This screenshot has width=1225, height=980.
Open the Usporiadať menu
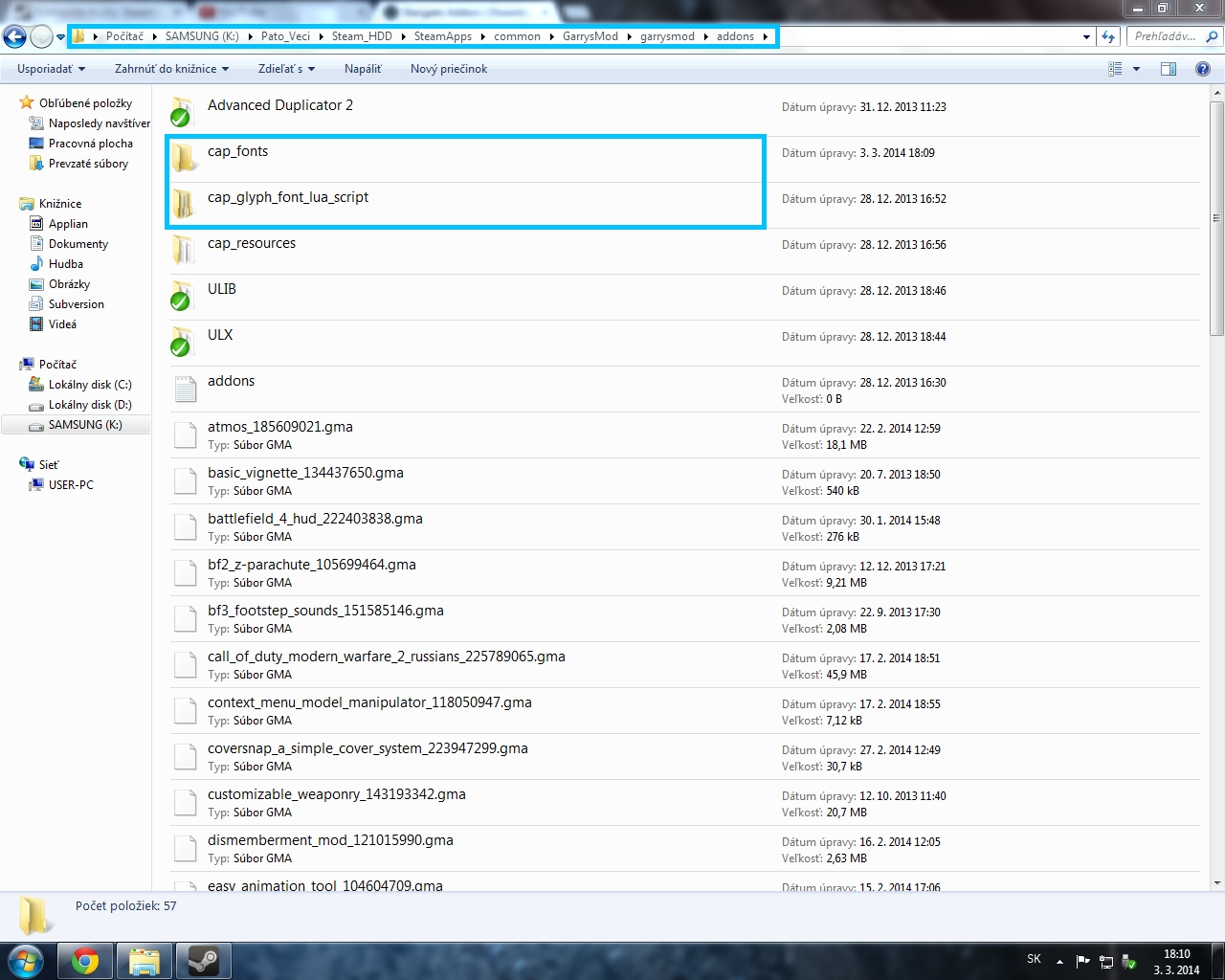[52, 69]
